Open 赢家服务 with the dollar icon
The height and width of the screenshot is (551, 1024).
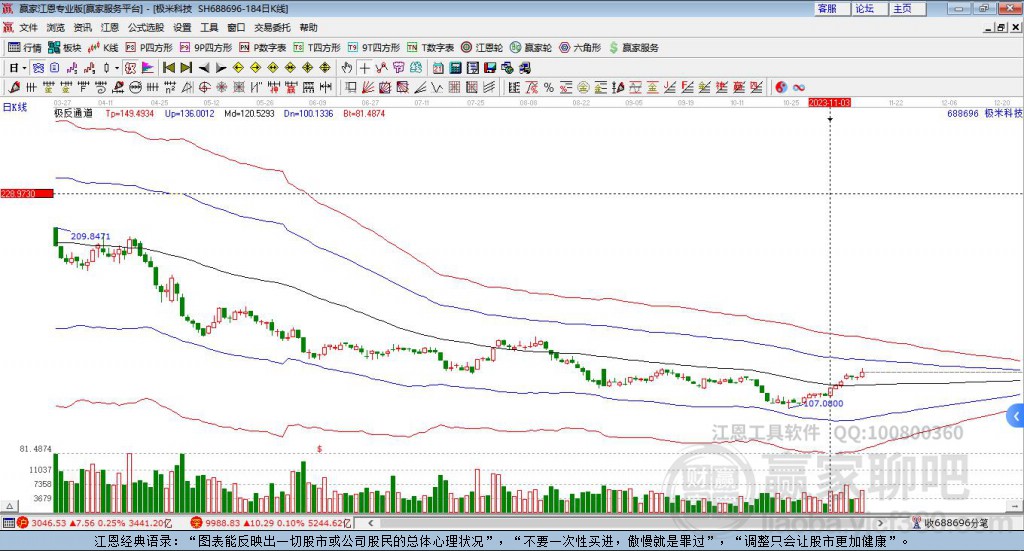coord(633,48)
